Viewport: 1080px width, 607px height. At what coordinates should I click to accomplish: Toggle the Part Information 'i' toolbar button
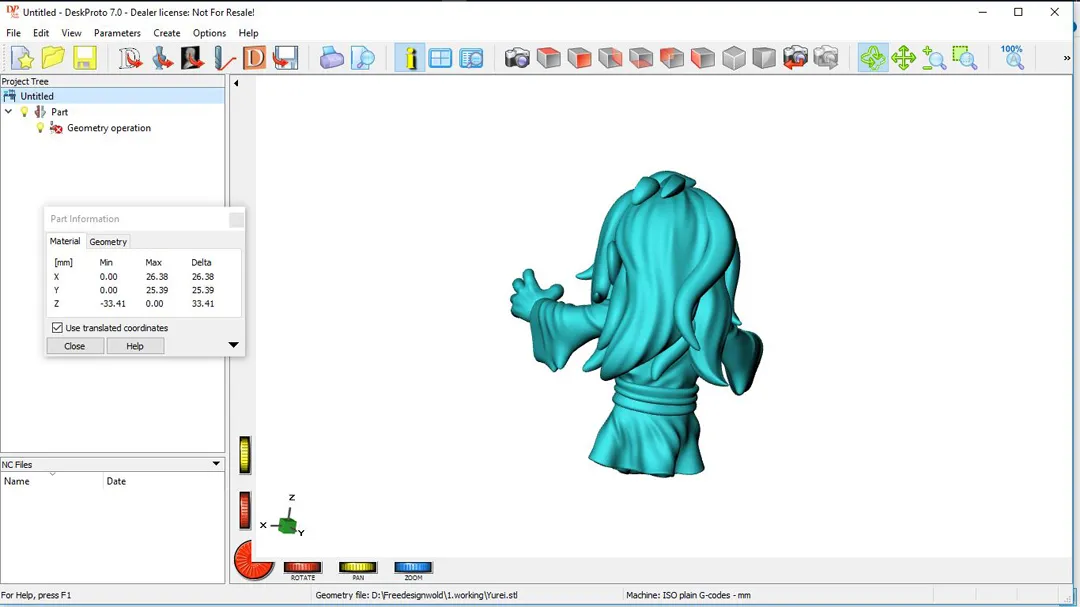410,59
